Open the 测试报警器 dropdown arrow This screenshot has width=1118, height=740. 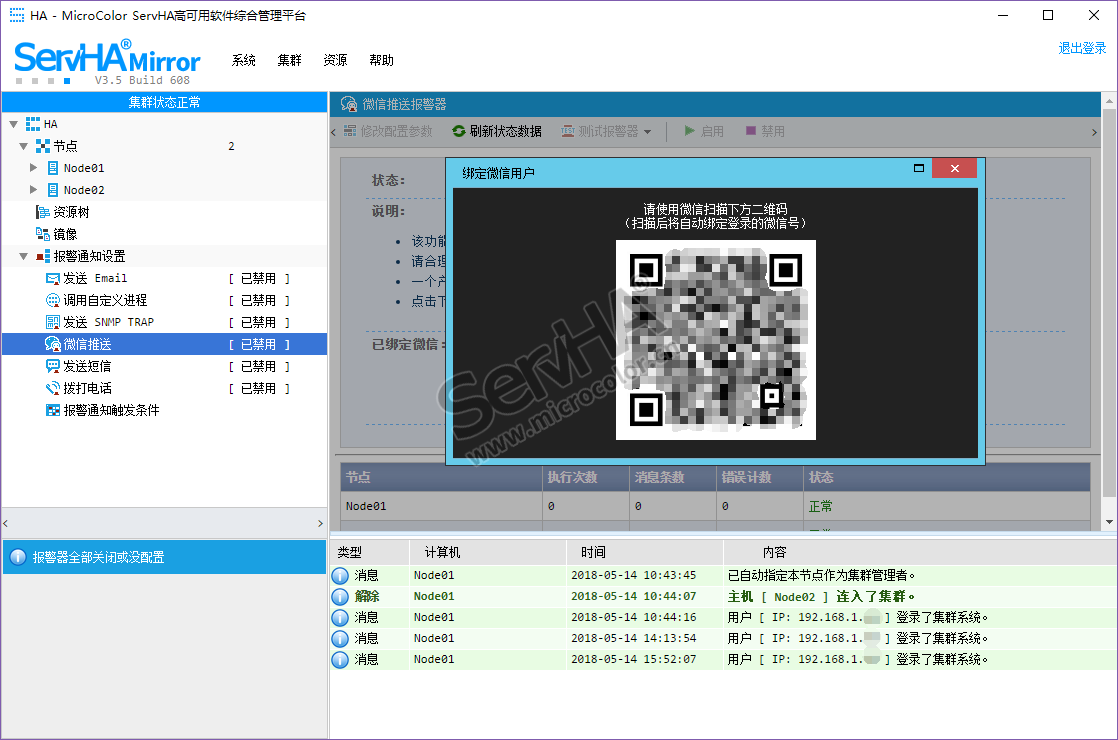[648, 132]
